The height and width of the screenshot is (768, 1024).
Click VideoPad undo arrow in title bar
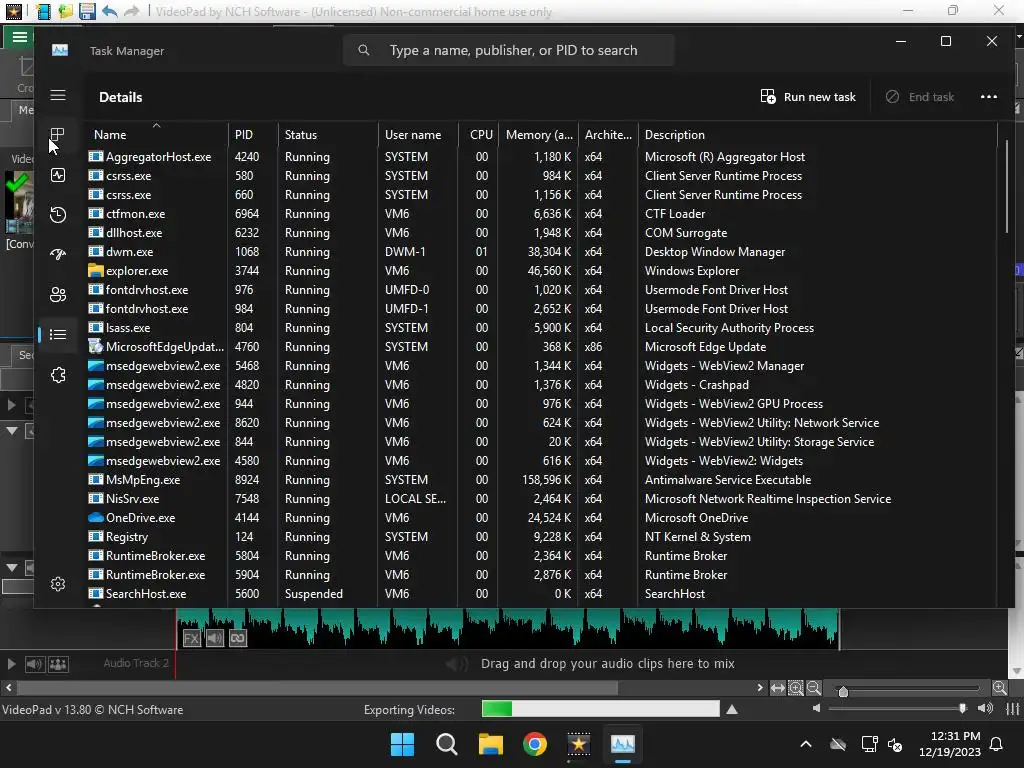pos(110,11)
